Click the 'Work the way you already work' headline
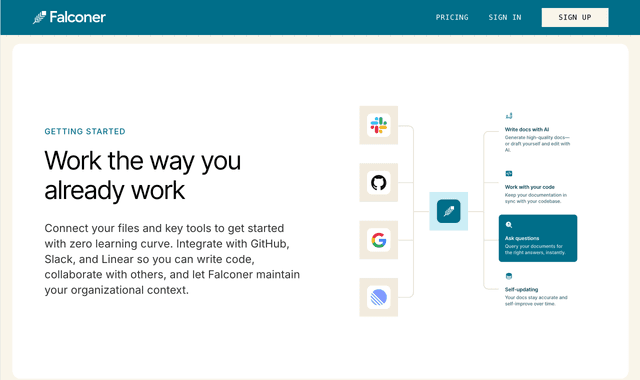Viewport: 640px width, 380px height. pyautogui.click(x=143, y=176)
